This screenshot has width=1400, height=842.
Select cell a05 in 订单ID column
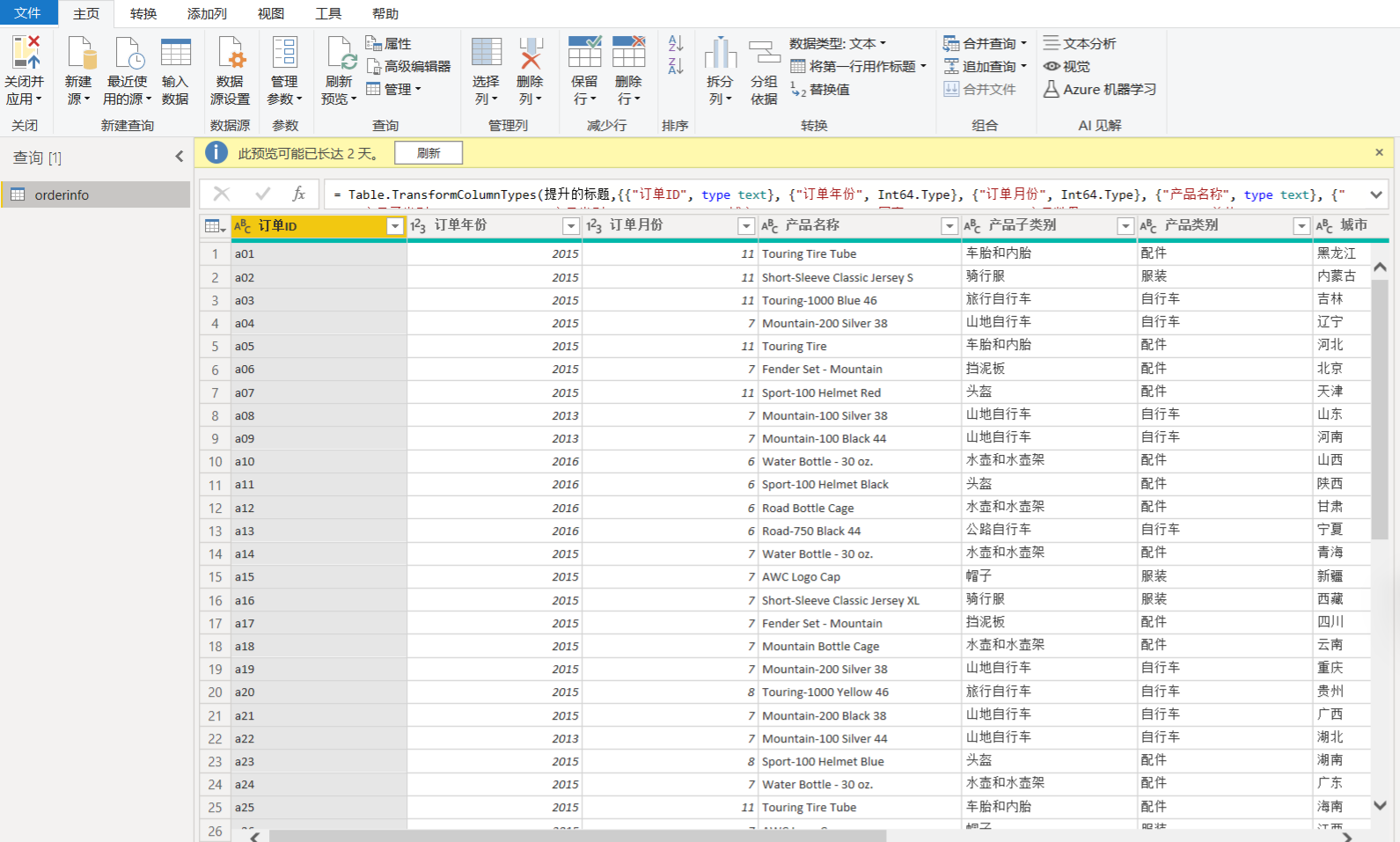319,347
